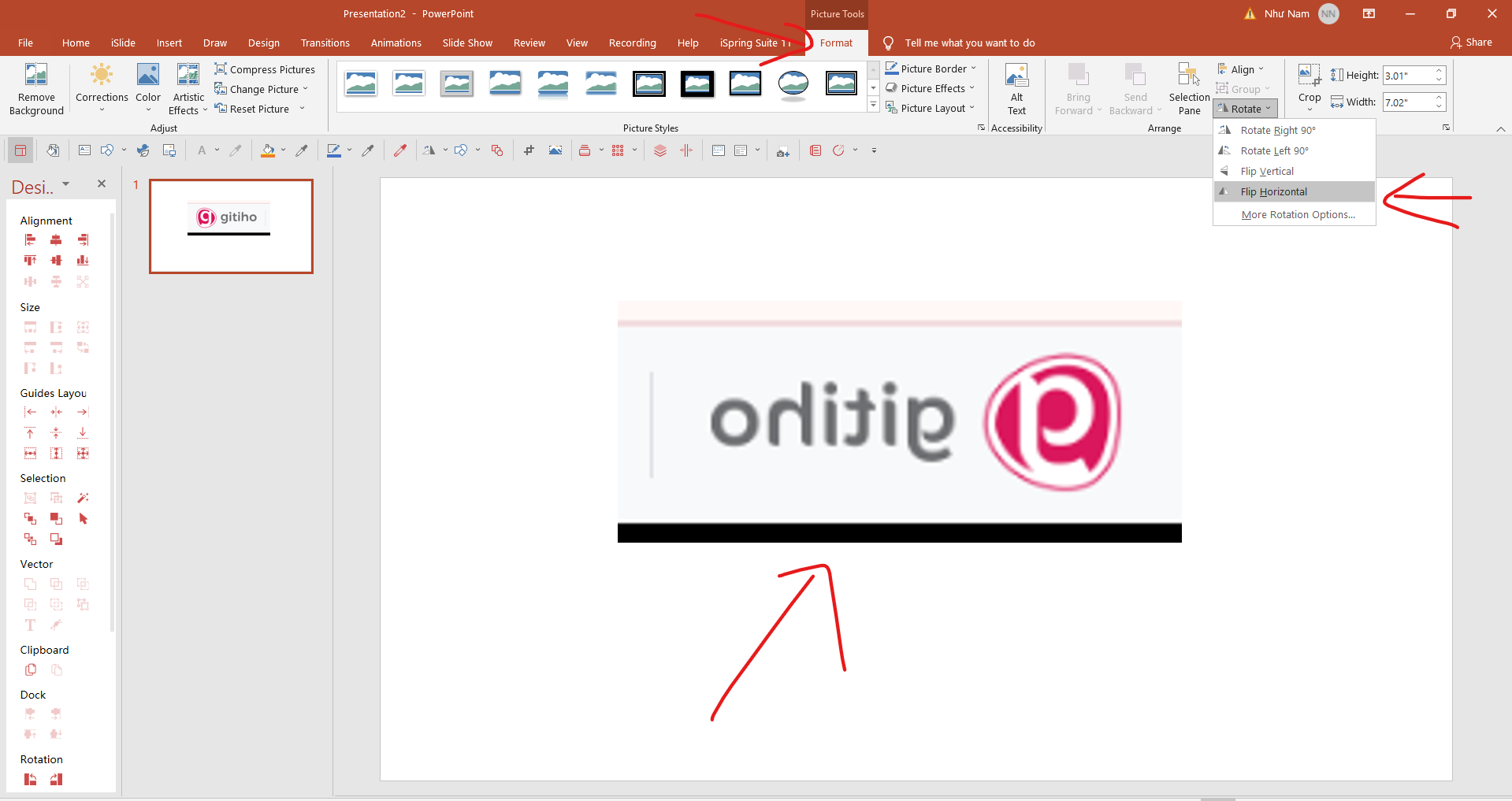This screenshot has width=1512, height=801.
Task: Click grid layout icon in toolbar
Action: (618, 150)
